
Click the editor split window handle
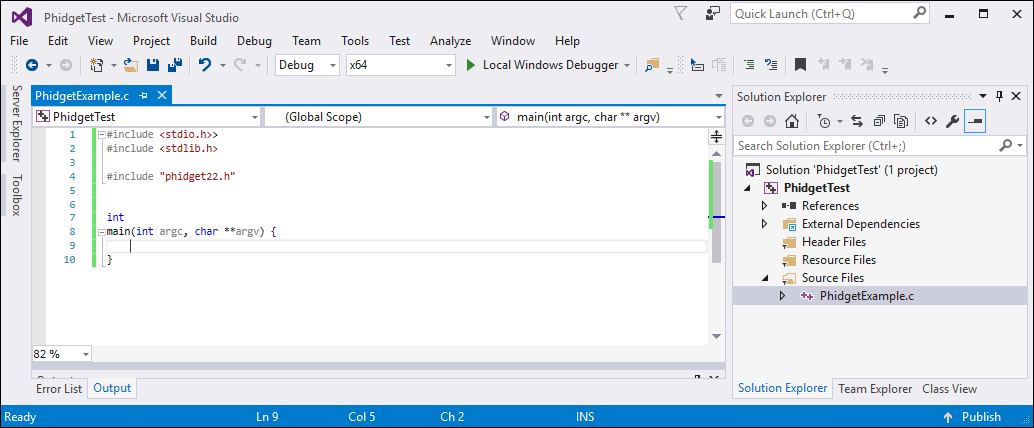pyautogui.click(x=716, y=137)
